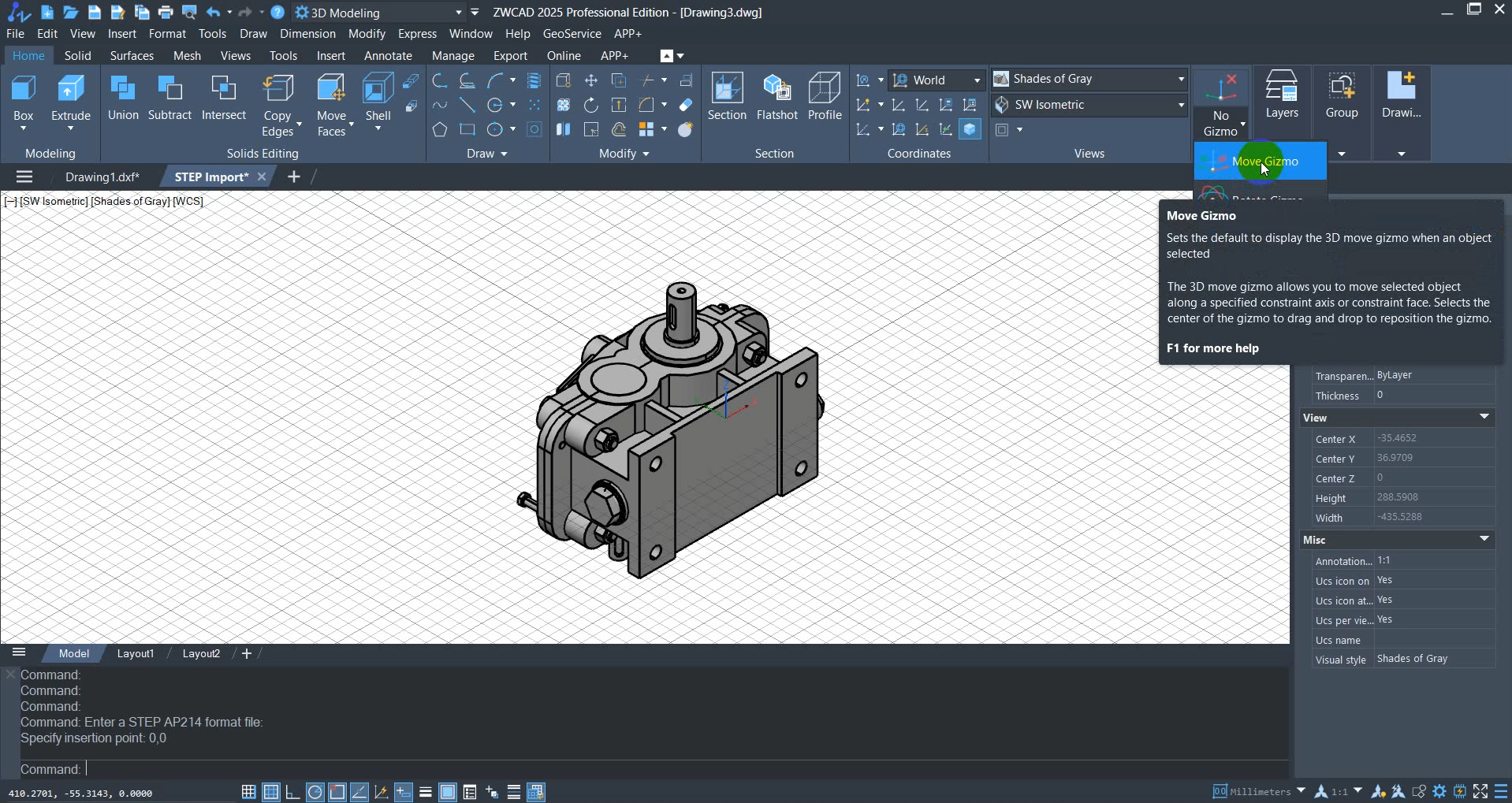Open the World UCS dropdown
This screenshot has height=803, width=1512.
(x=937, y=80)
